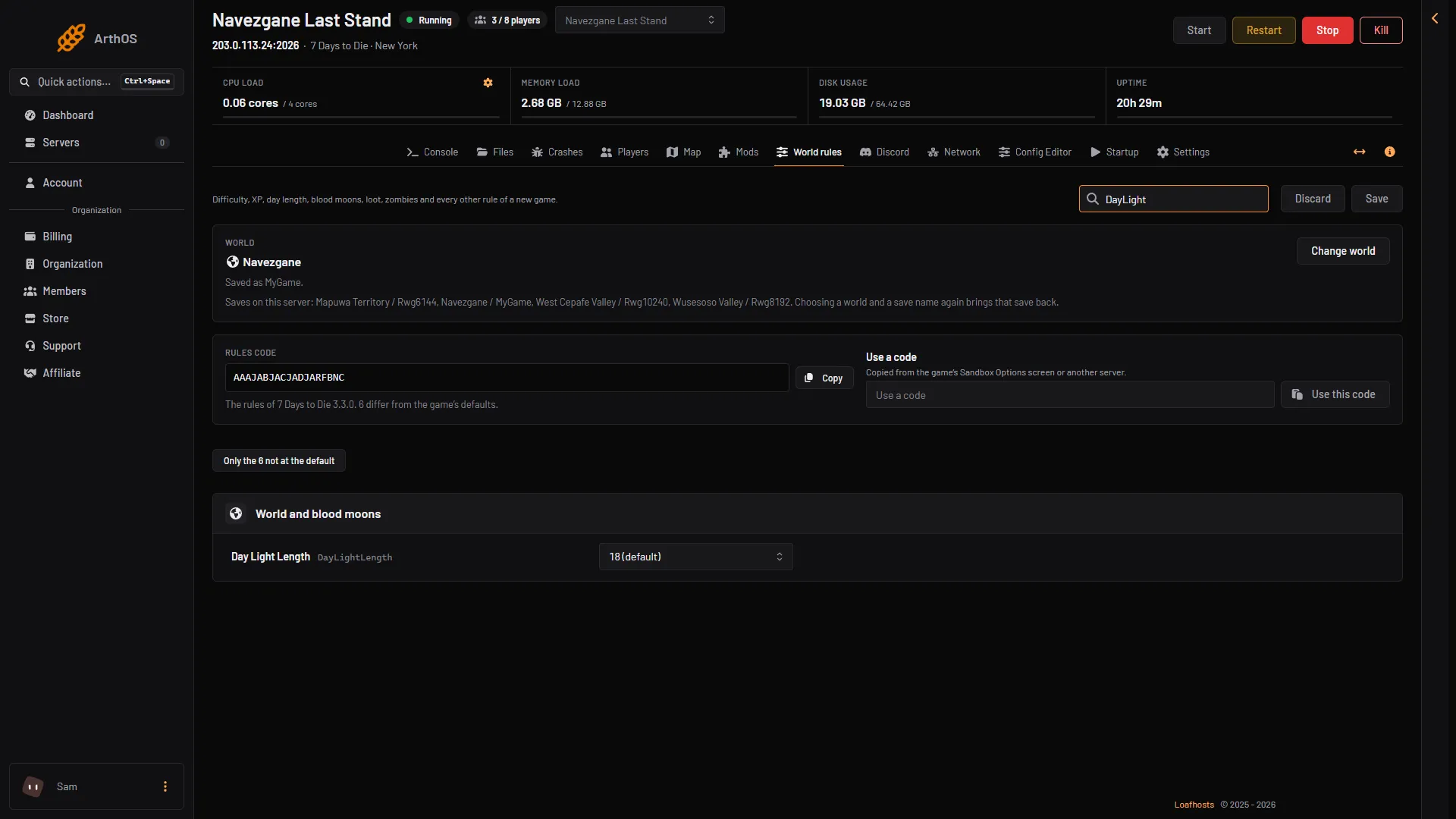Image resolution: width=1456 pixels, height=819 pixels.
Task: Select the World rules tab
Action: [x=808, y=152]
